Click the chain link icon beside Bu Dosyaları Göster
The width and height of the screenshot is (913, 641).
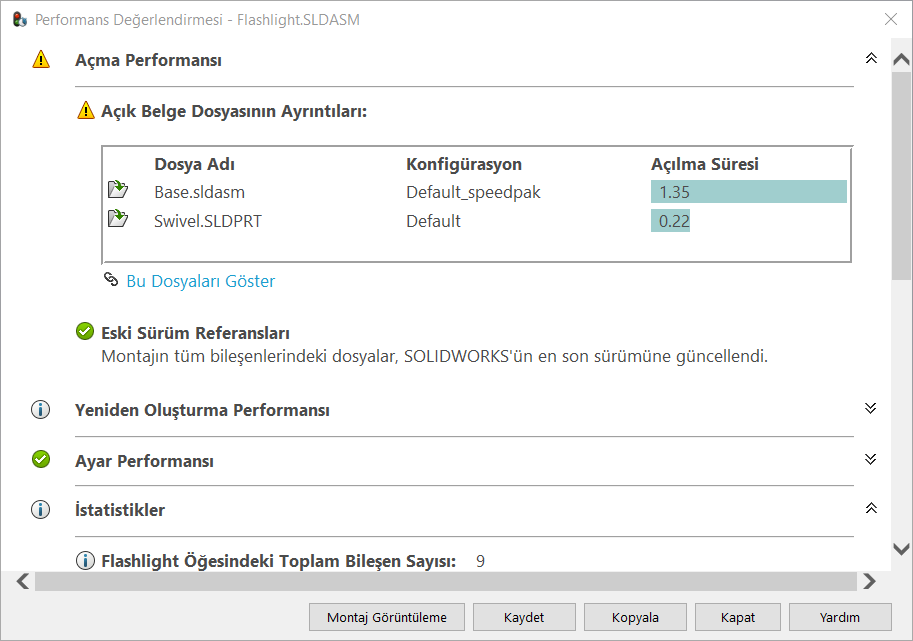pos(111,280)
